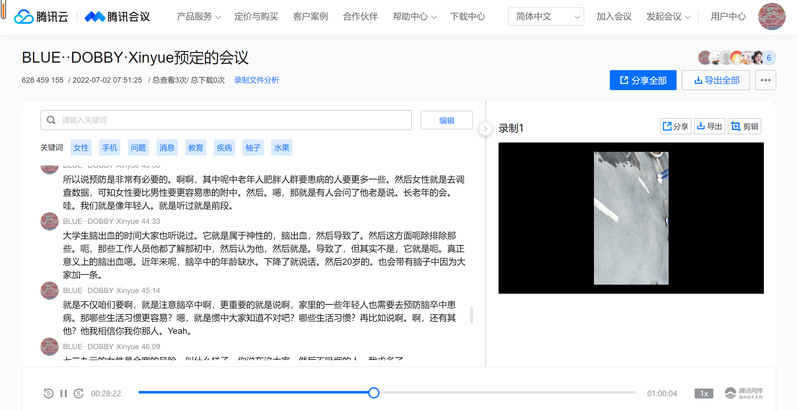The image size is (798, 410).
Task: Collapse the transcript panel with the chevron
Action: pyautogui.click(x=485, y=128)
